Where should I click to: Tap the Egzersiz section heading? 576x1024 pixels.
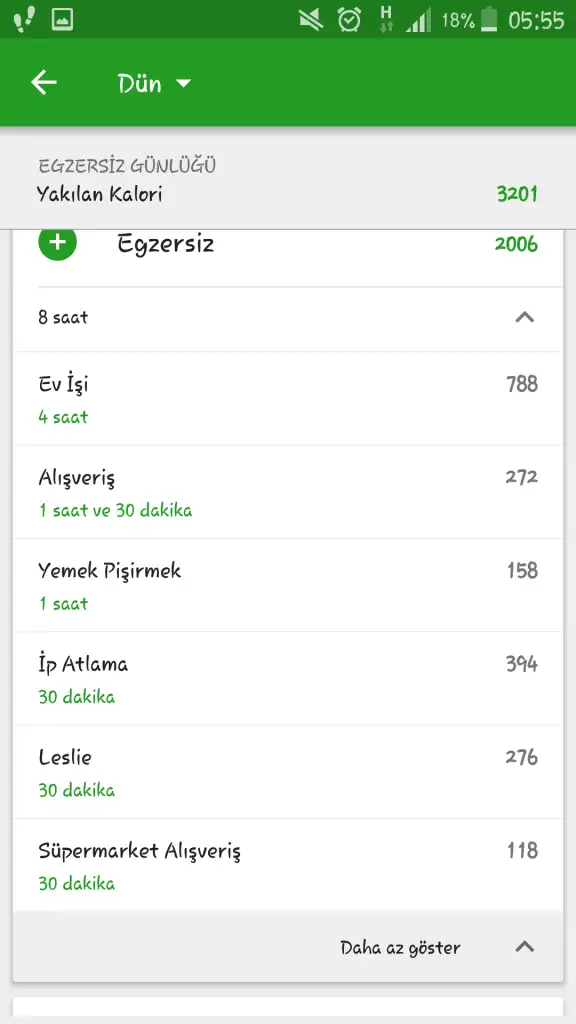point(166,244)
